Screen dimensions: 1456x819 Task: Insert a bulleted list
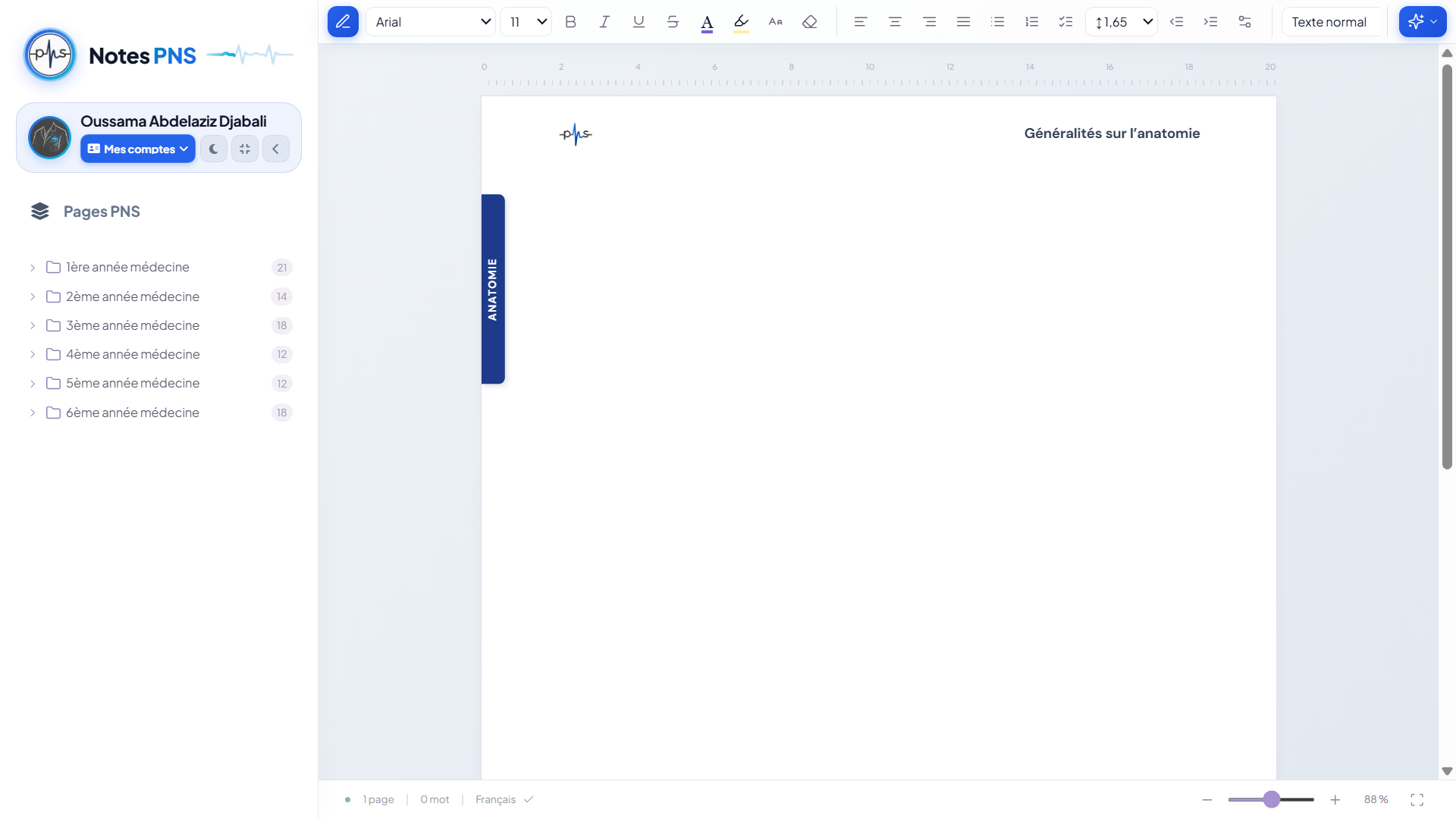pos(998,22)
